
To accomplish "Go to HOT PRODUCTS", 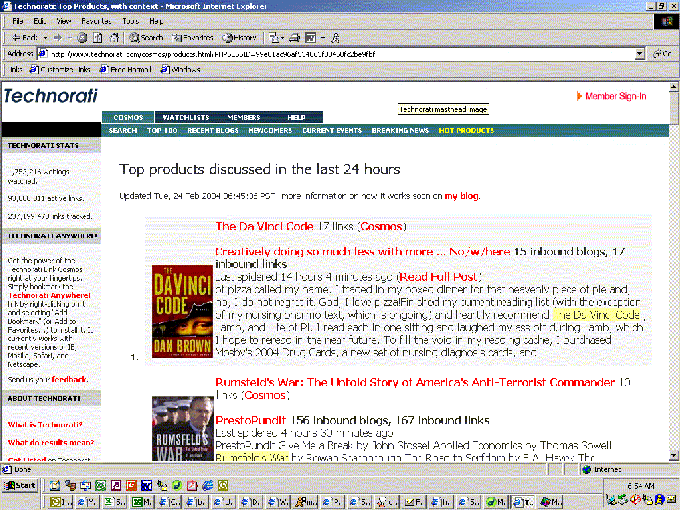I will 466,131.
